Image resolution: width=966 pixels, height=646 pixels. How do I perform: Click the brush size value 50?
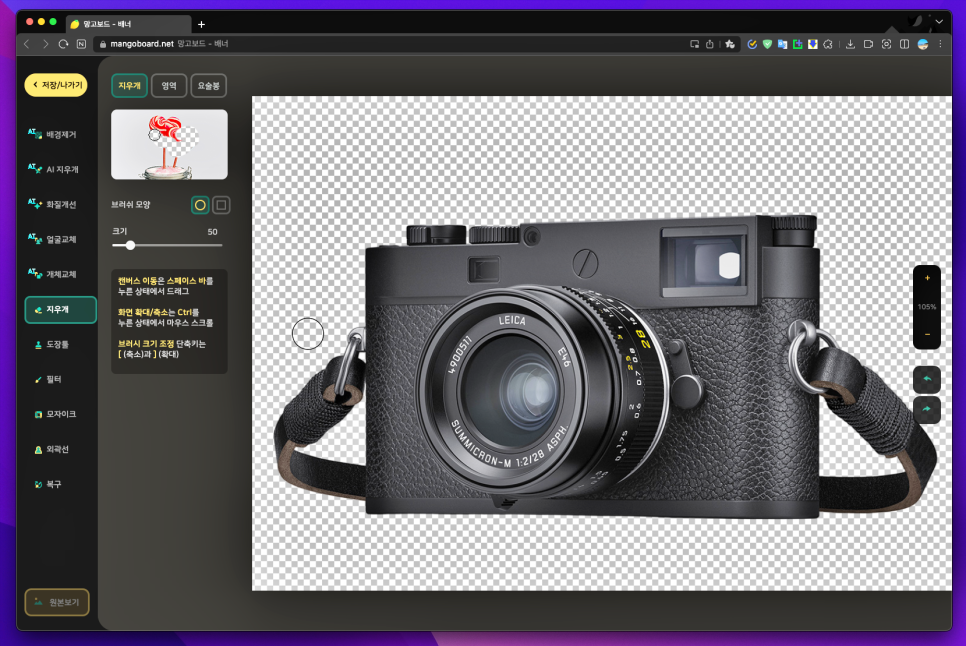(213, 232)
